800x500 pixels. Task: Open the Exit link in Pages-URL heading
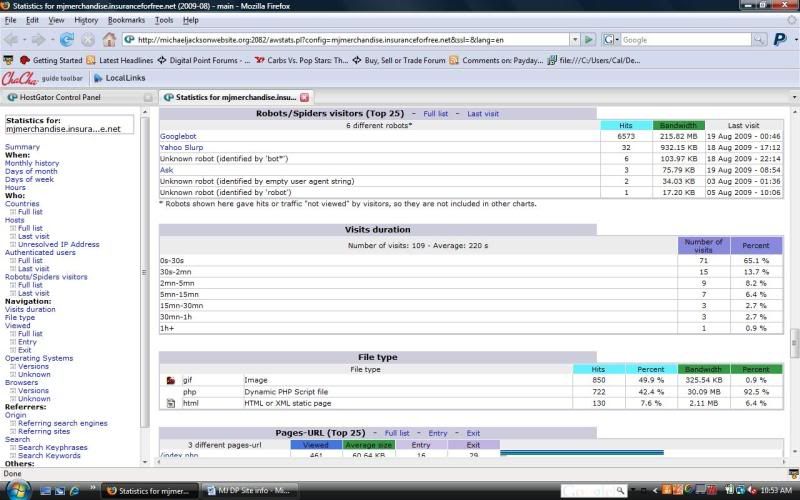point(473,433)
